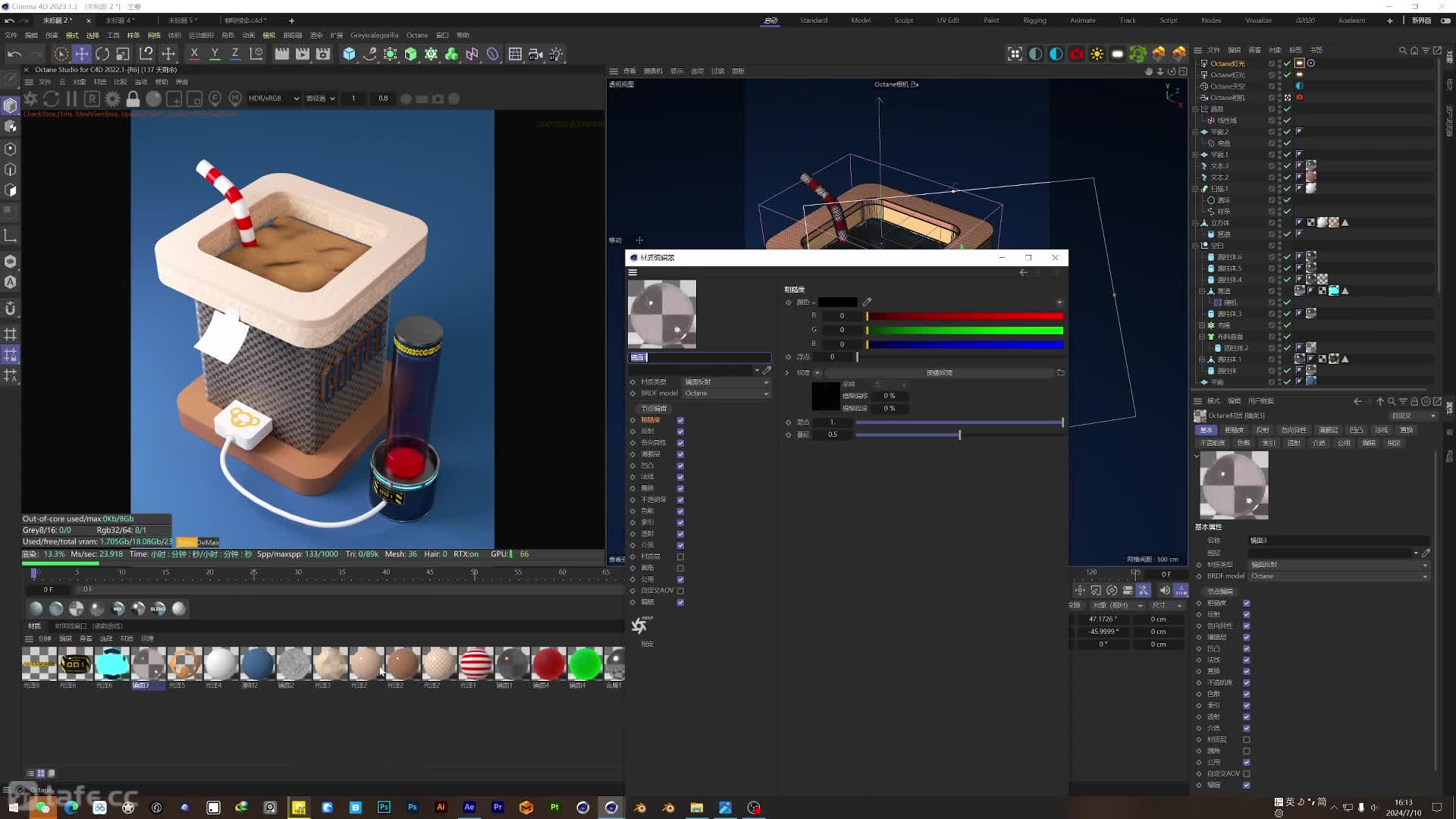Image resolution: width=1456 pixels, height=819 pixels.
Task: Start Octane render with Octane logo button
Action: coord(30,99)
